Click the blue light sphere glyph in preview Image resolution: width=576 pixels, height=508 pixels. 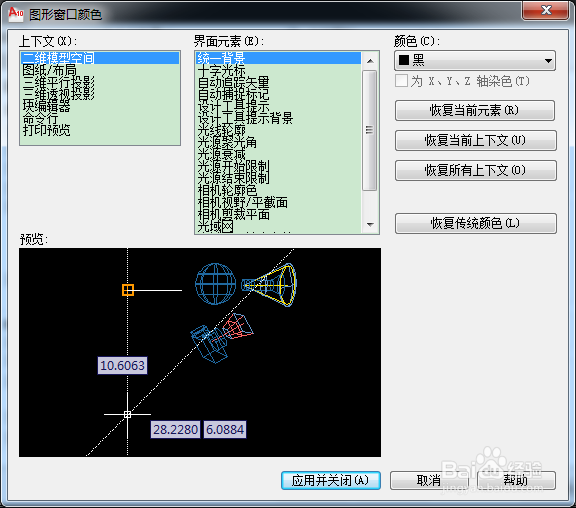tap(215, 284)
